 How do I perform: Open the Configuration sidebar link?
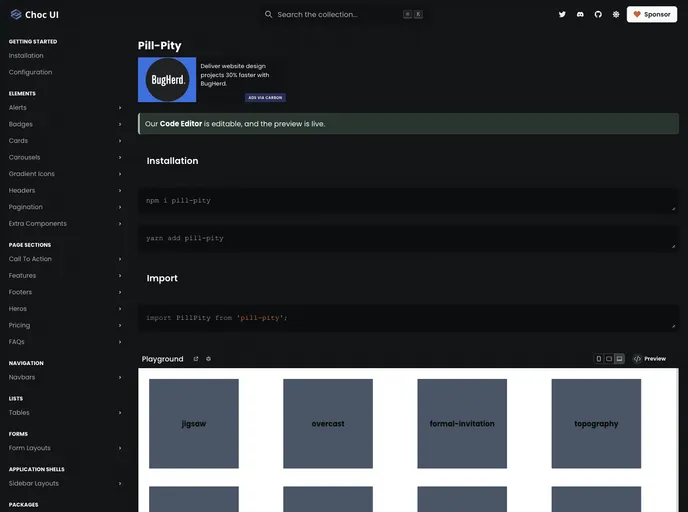pyautogui.click(x=30, y=72)
